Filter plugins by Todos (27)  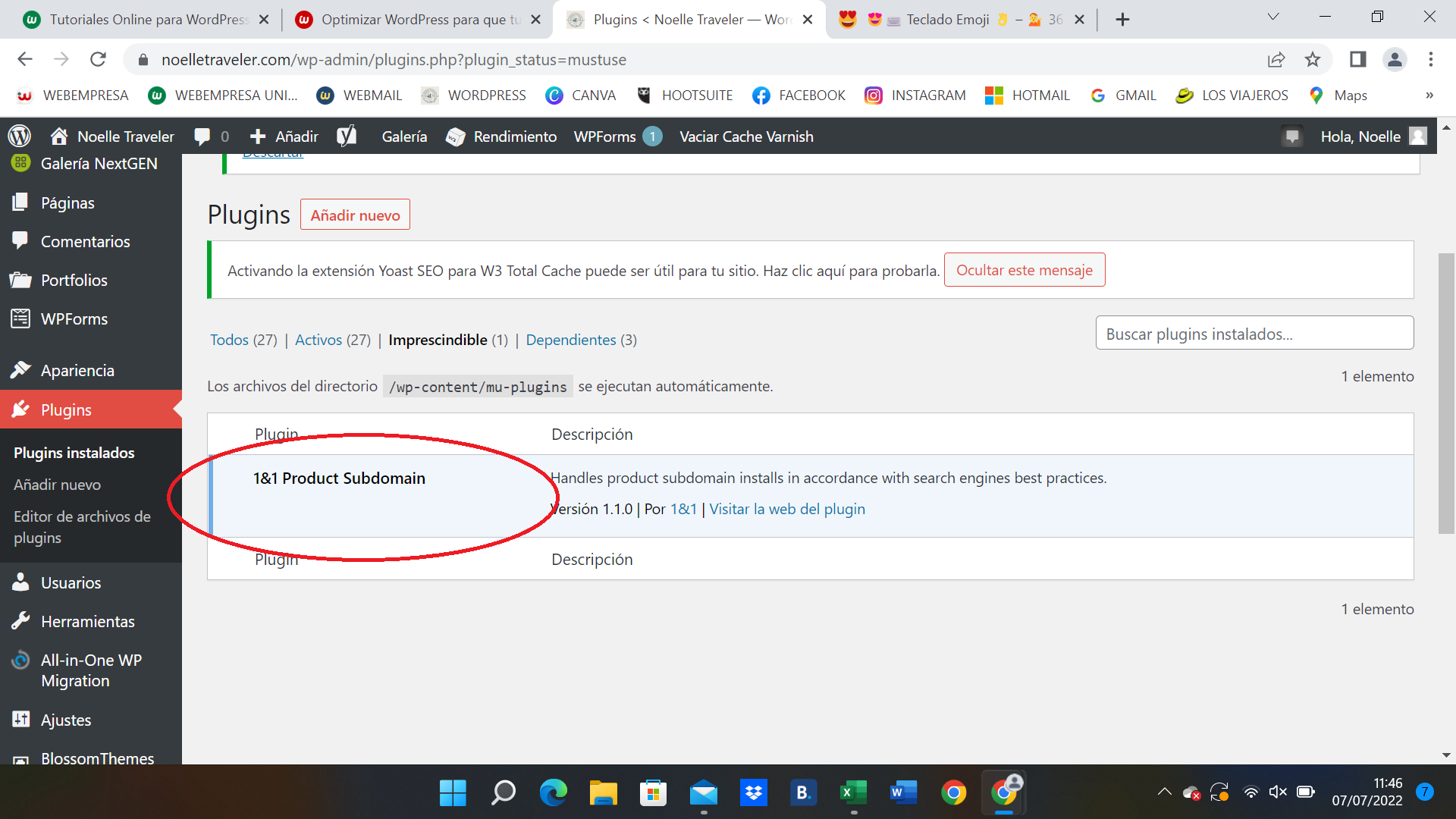point(243,340)
